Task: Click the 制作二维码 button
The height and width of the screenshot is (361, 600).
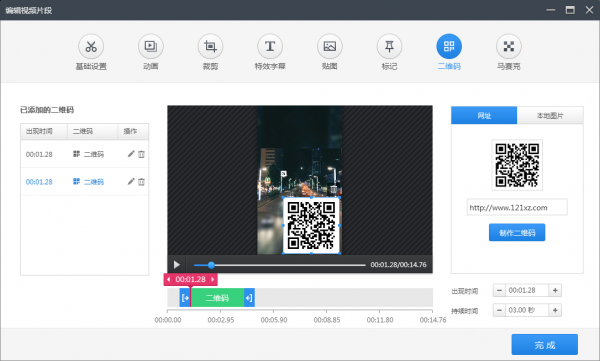Action: pyautogui.click(x=517, y=233)
